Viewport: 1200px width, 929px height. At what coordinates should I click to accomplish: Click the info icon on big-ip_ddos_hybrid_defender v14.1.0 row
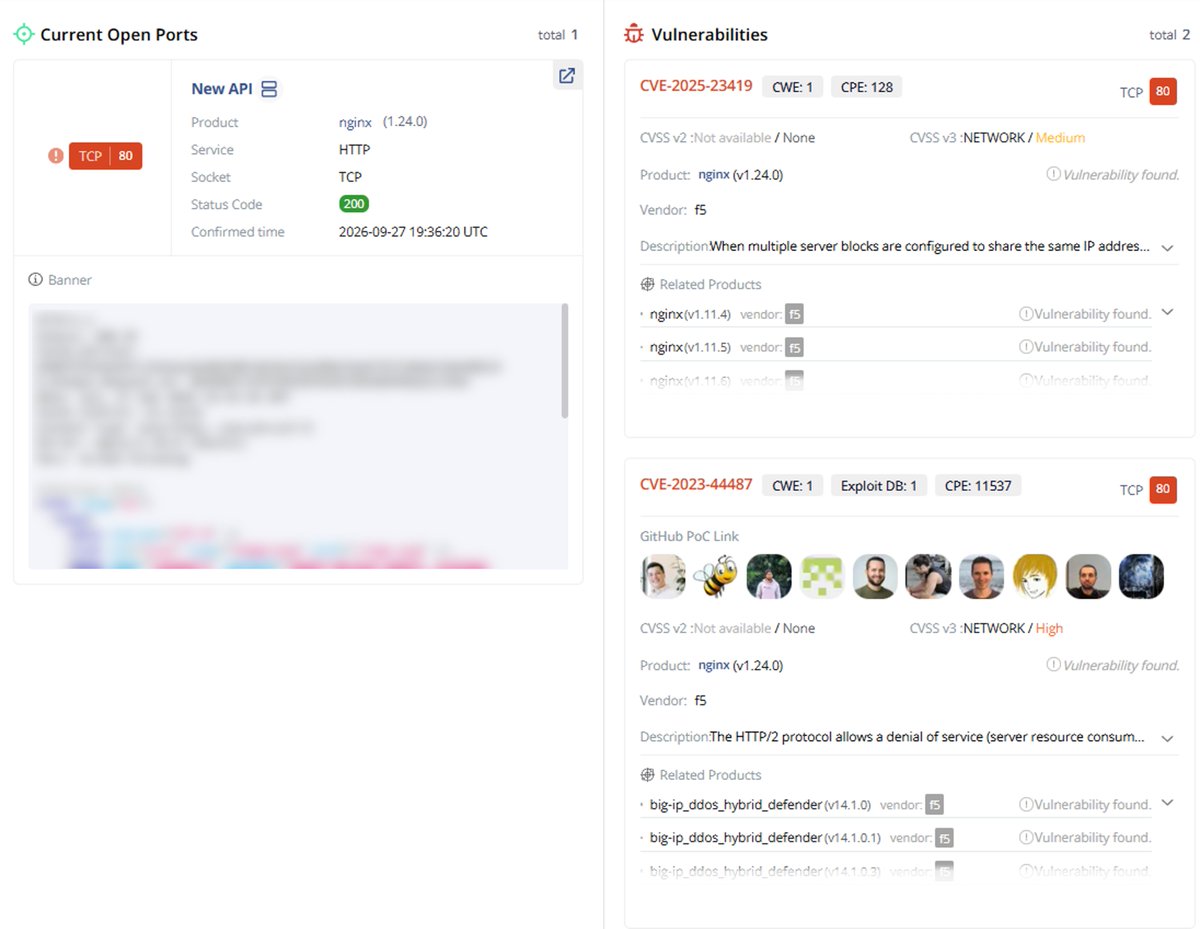point(1025,805)
